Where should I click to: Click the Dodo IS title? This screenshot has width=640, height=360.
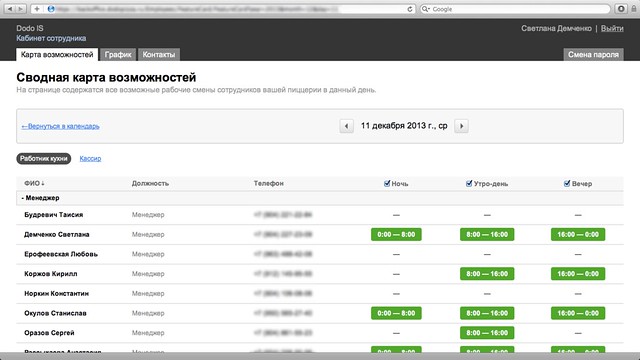pos(30,28)
